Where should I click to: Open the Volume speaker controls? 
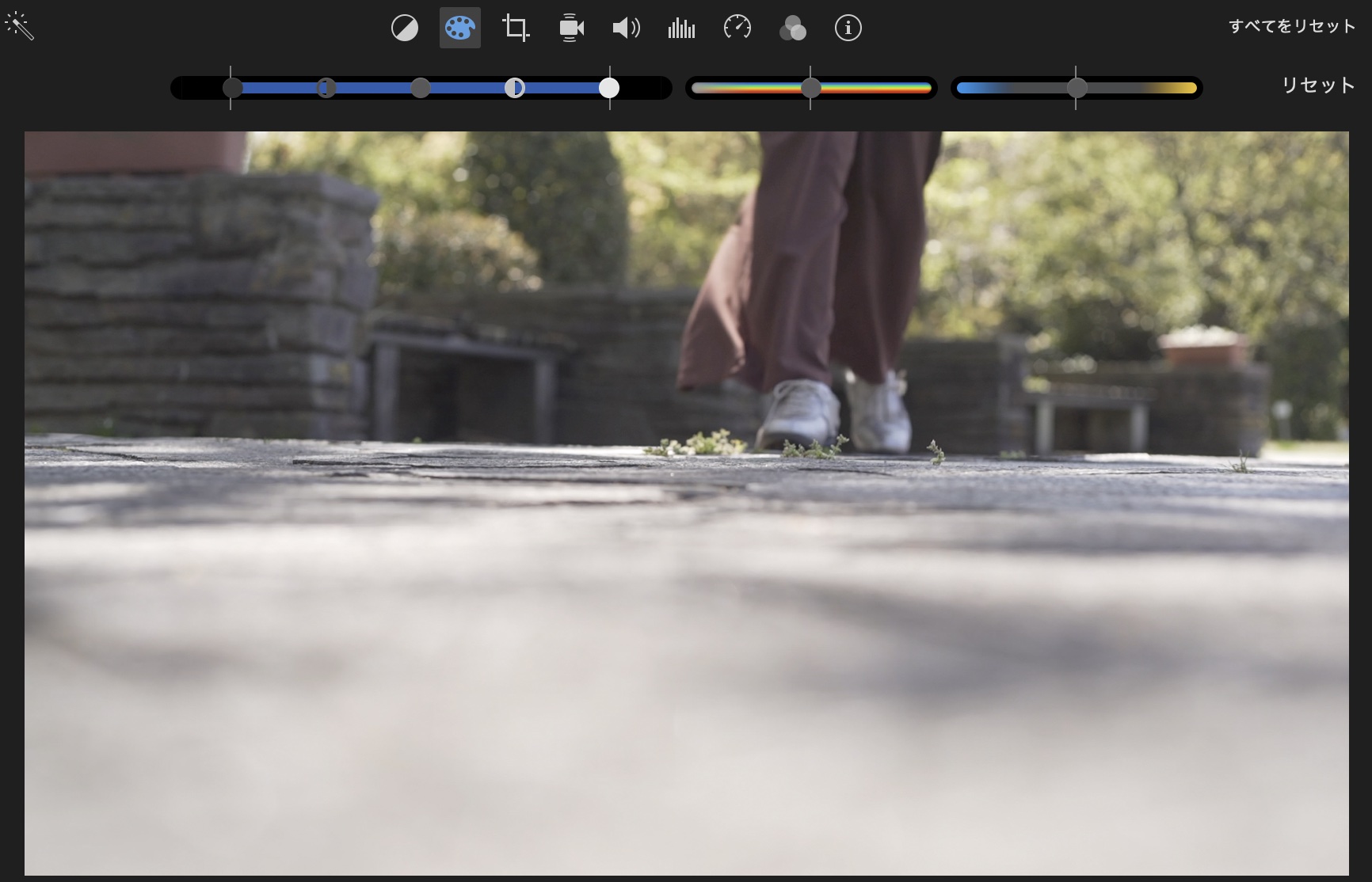click(626, 29)
